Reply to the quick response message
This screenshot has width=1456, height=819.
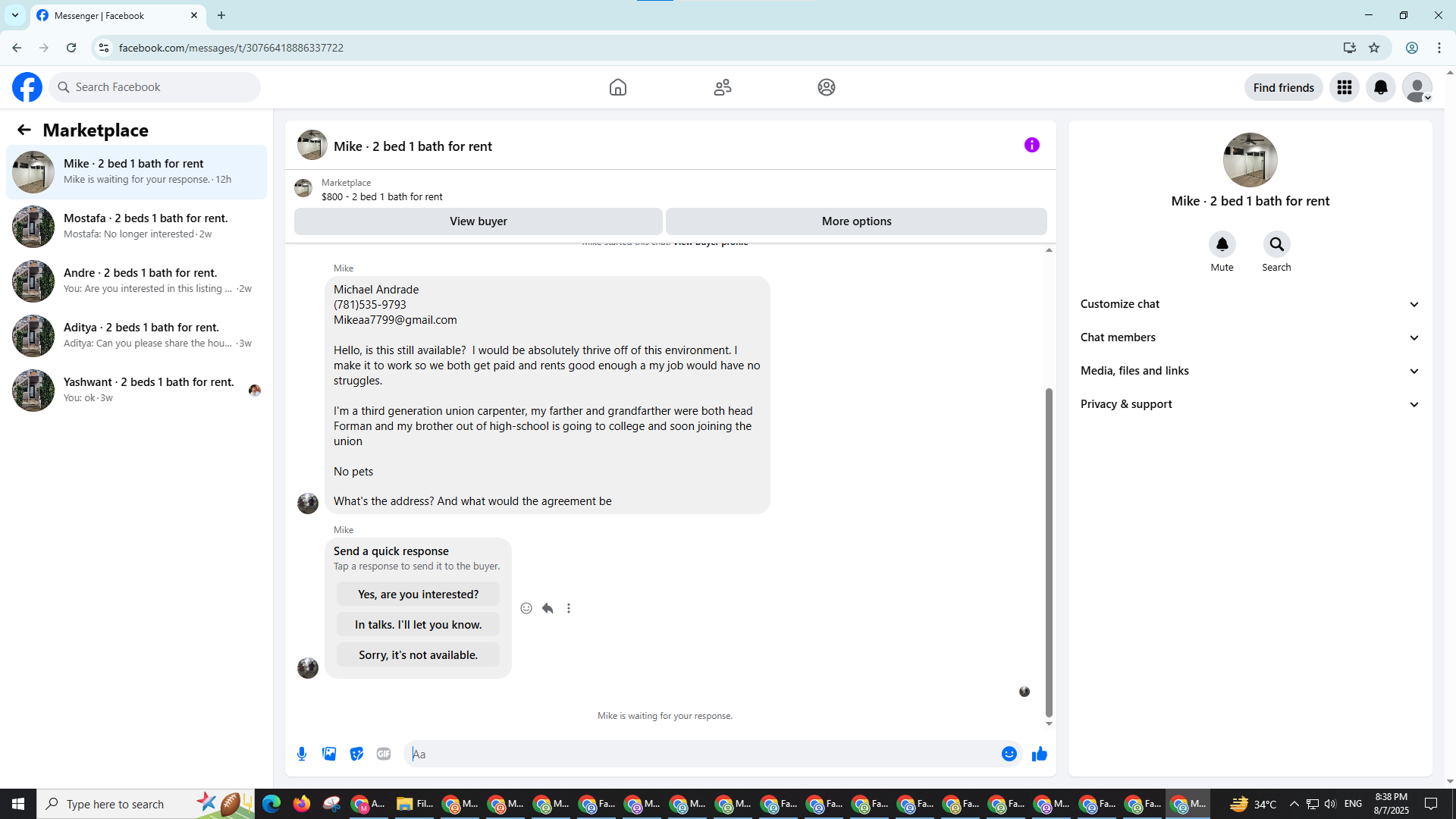click(548, 608)
